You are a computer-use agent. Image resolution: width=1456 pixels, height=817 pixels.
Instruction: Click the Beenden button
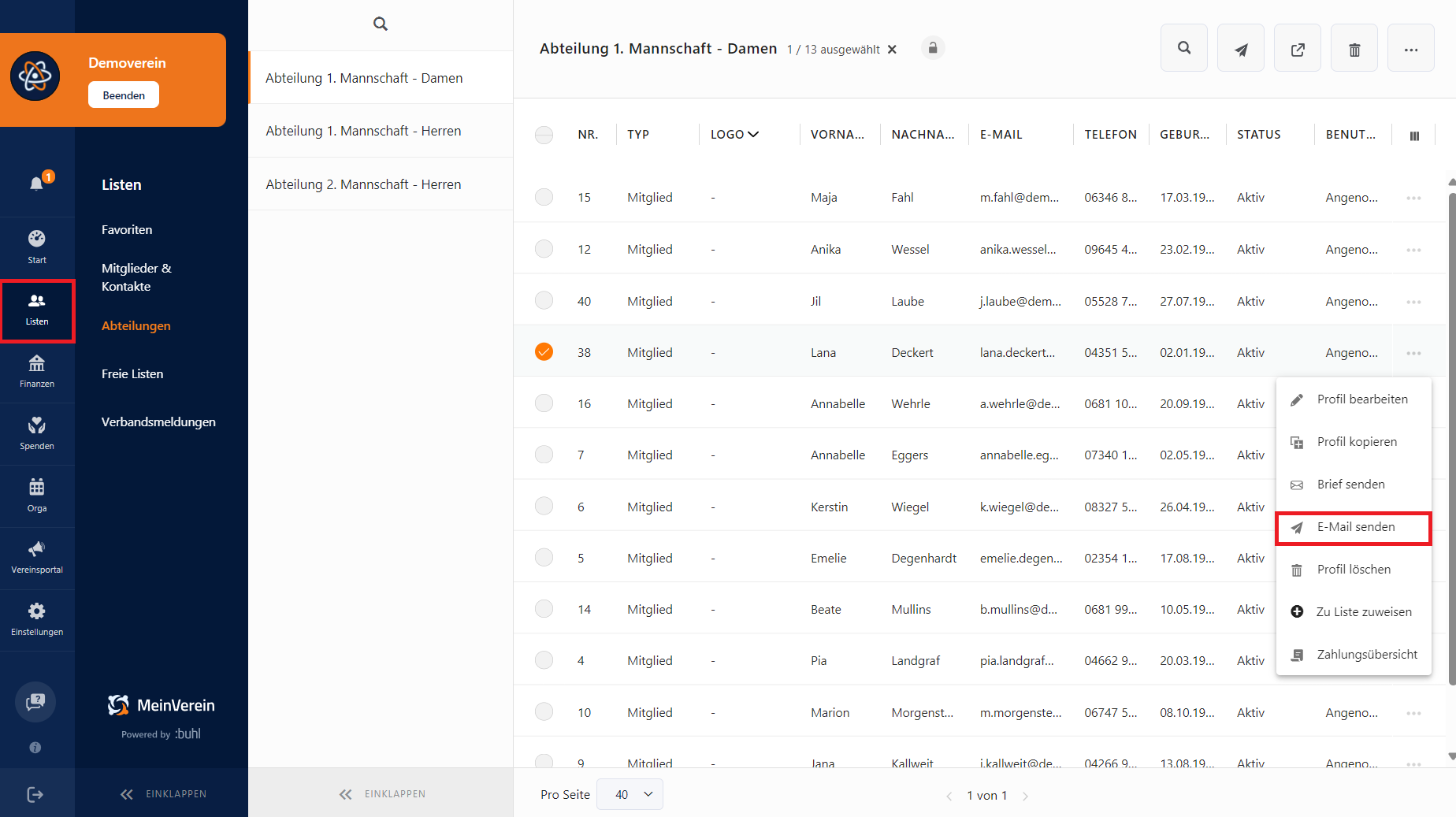(x=124, y=95)
